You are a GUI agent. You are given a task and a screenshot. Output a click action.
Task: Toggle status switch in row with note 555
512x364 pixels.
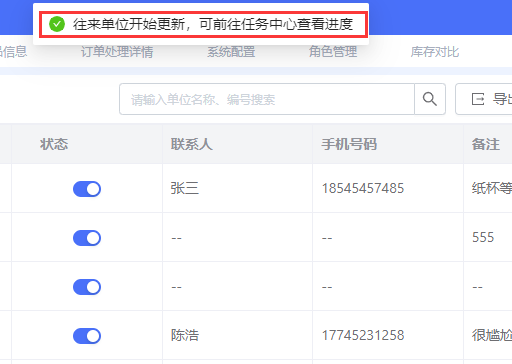[87, 238]
